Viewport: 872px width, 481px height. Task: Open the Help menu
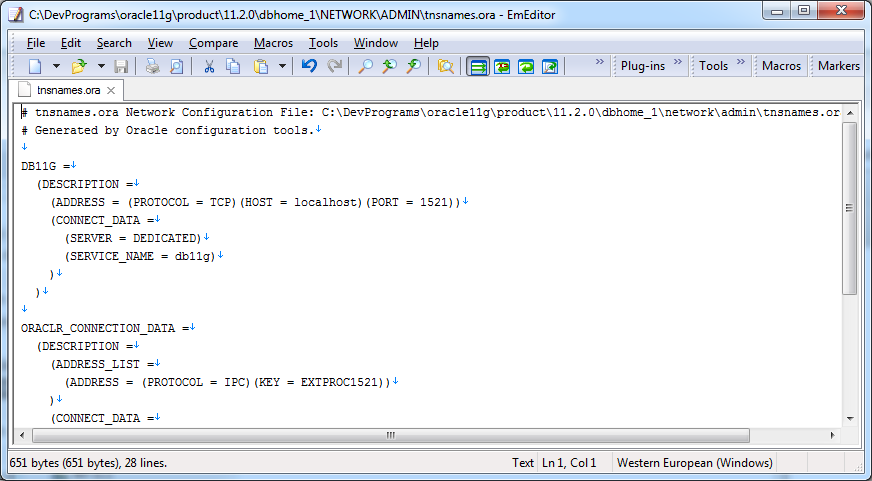(426, 43)
